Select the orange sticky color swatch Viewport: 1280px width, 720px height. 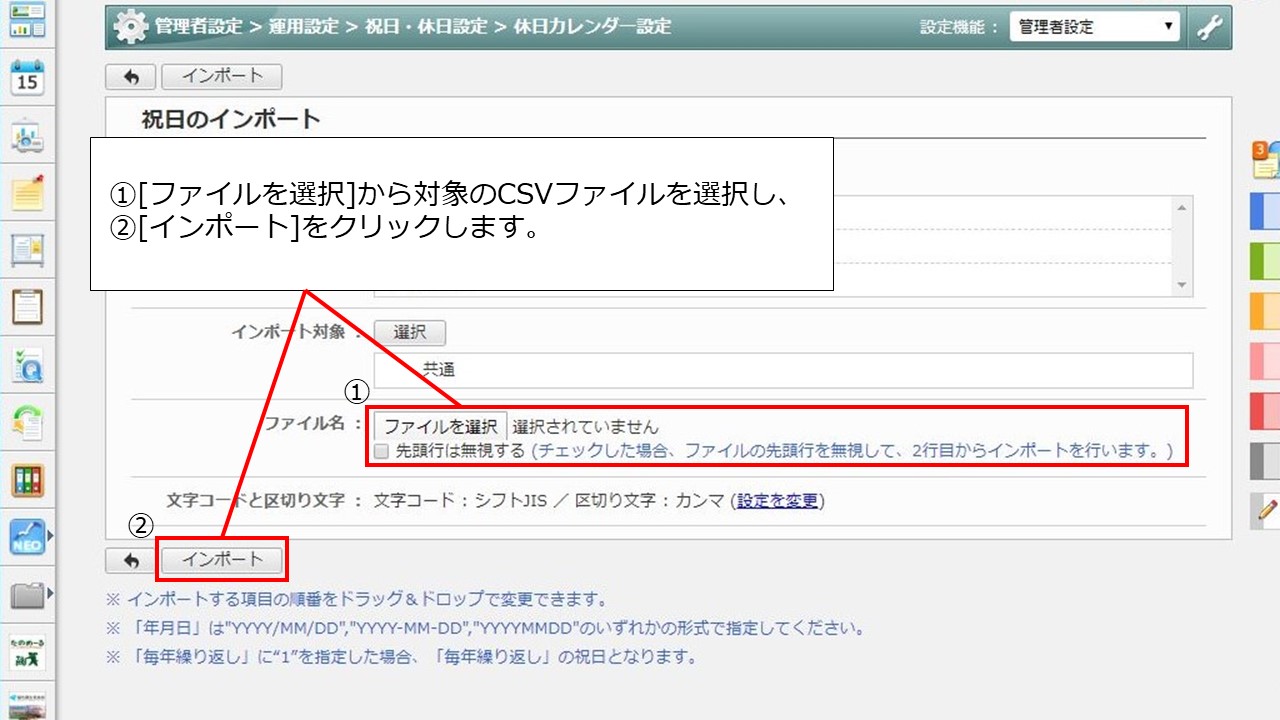click(1266, 311)
